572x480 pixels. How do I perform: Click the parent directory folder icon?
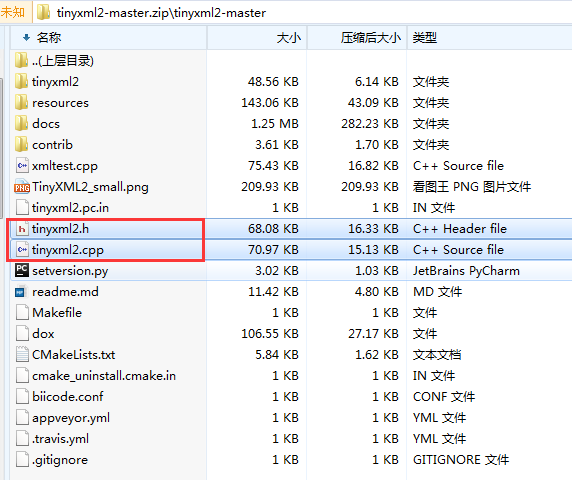click(22, 61)
